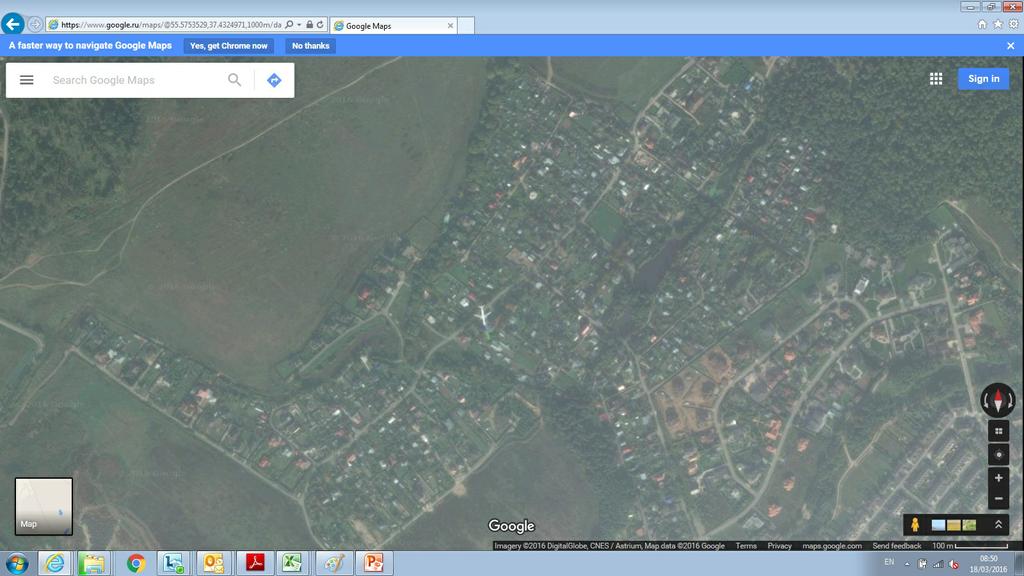Reset map orientation with the compass

coord(998,401)
